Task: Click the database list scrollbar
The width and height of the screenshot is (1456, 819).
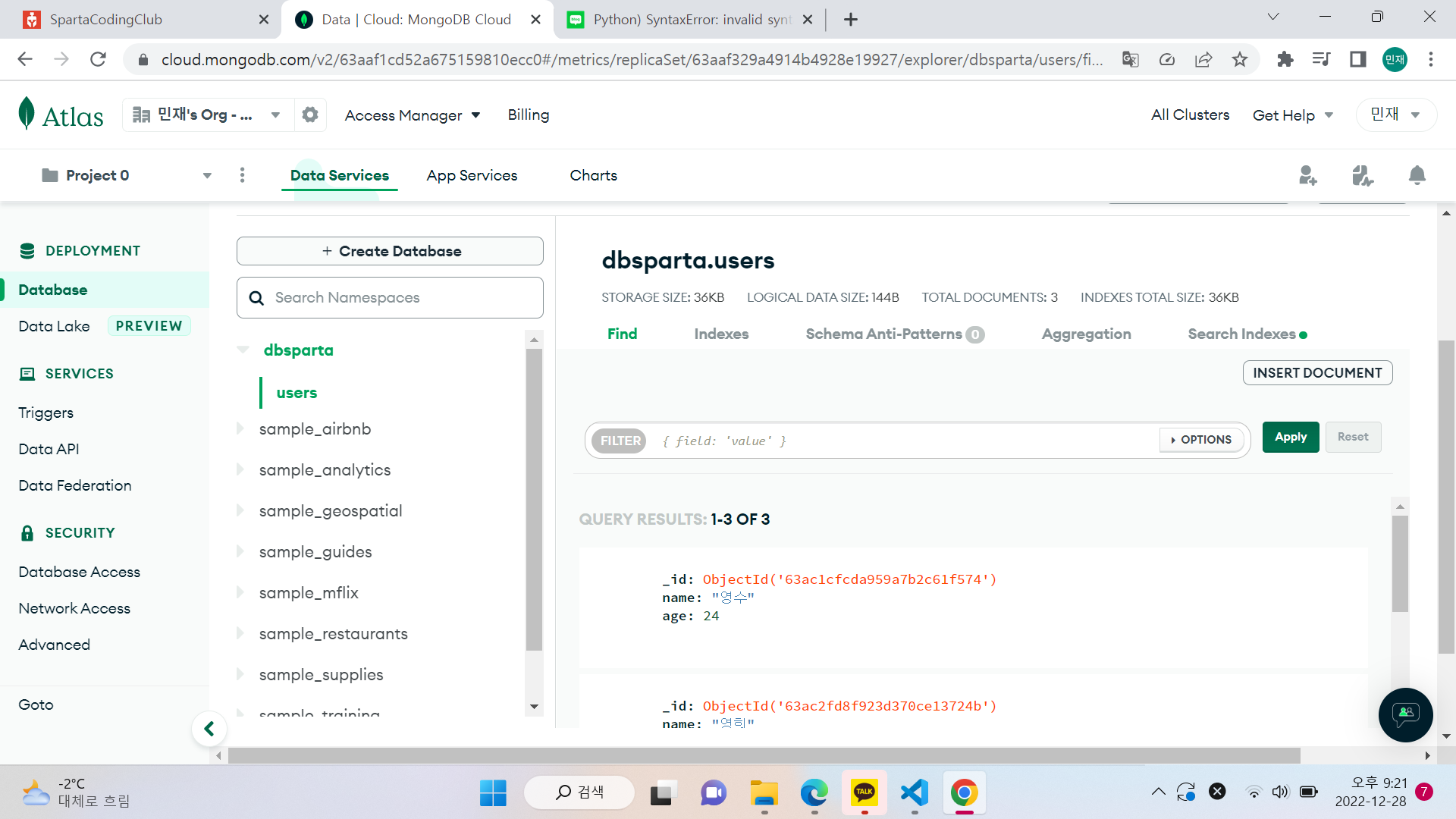Action: 535,500
